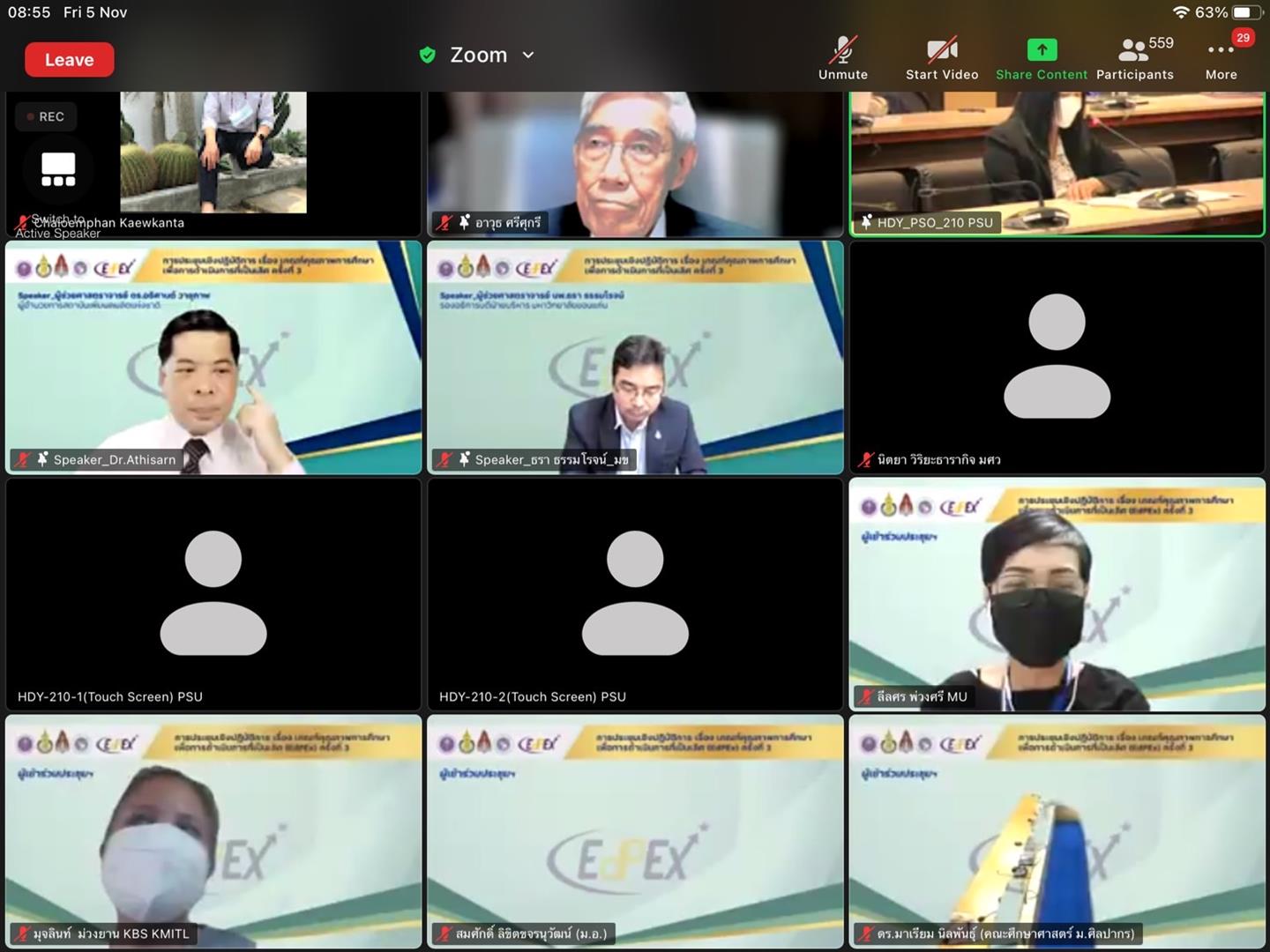Click the battery status icon
This screenshot has width=1270, height=952.
pyautogui.click(x=1247, y=12)
